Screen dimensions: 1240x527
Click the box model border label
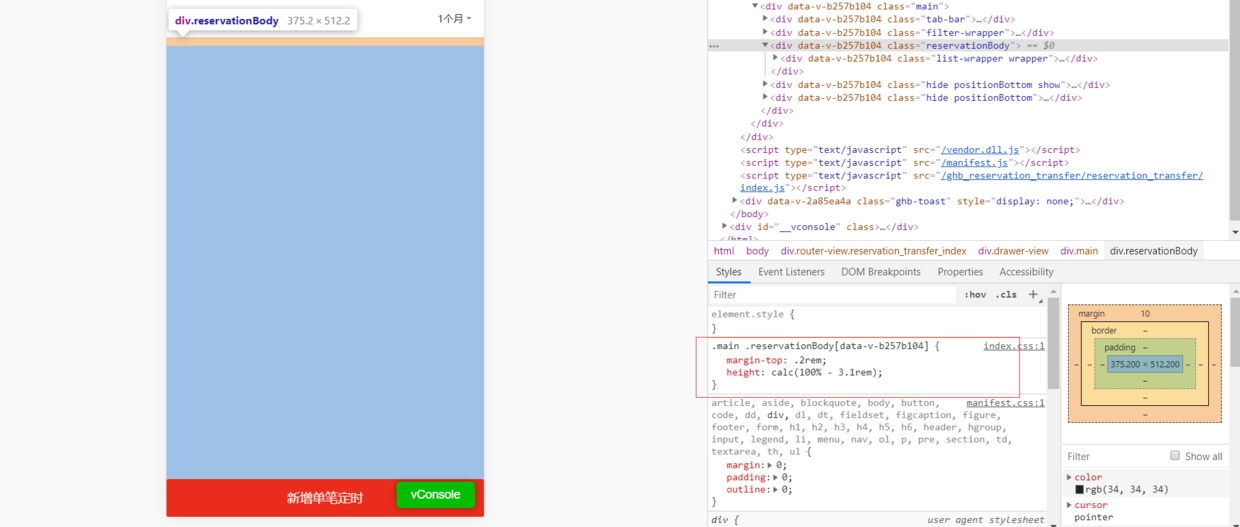click(x=1104, y=330)
